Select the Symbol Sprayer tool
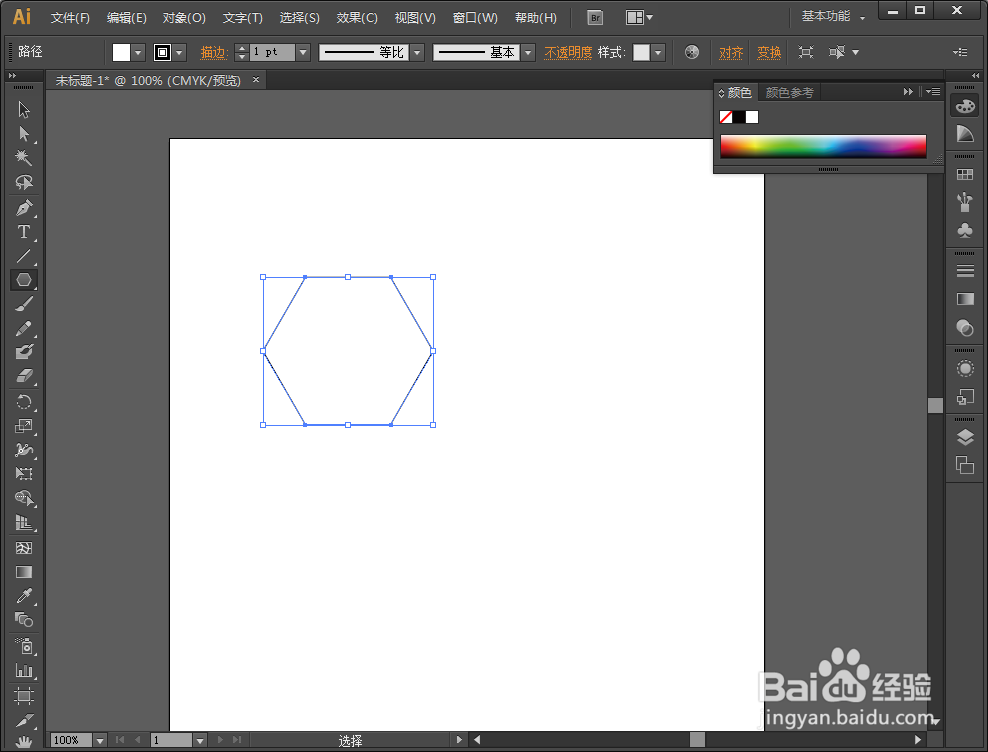The width and height of the screenshot is (988, 752). pos(24,646)
